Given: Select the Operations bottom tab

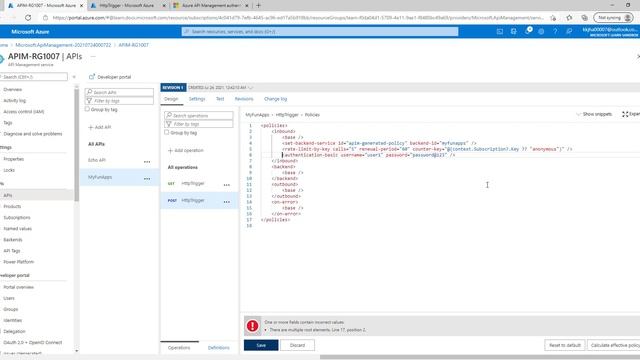Looking at the screenshot, I should pos(179,347).
